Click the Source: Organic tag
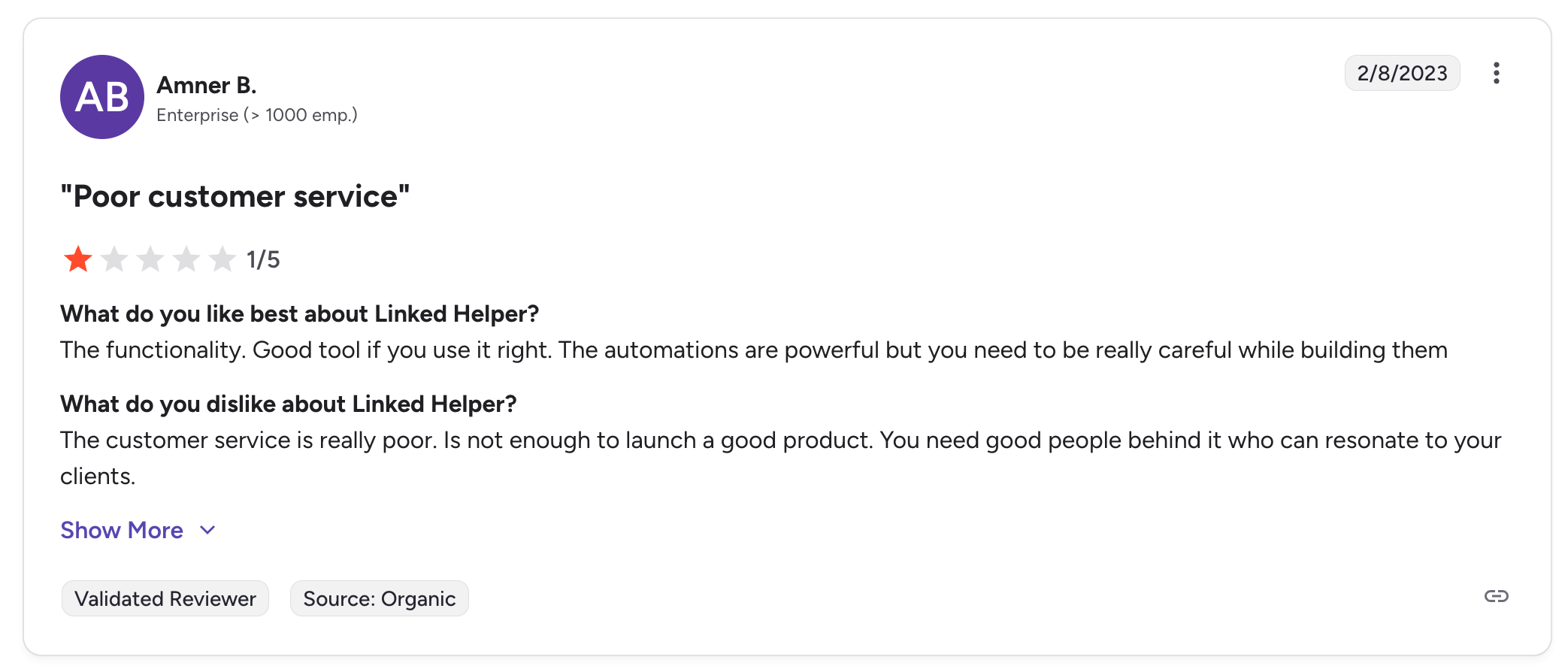1568x672 pixels. coord(379,598)
